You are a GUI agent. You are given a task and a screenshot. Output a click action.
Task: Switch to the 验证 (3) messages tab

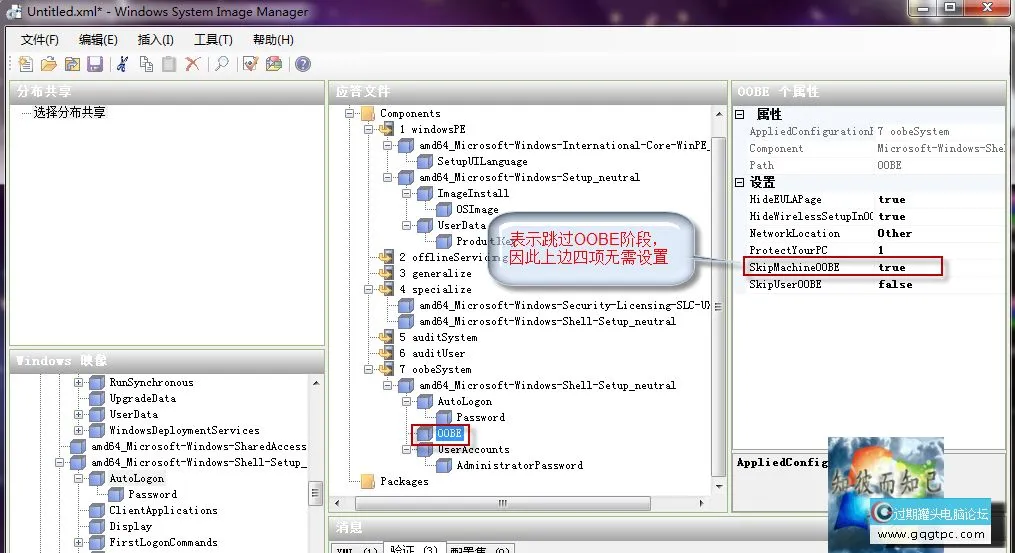click(414, 548)
